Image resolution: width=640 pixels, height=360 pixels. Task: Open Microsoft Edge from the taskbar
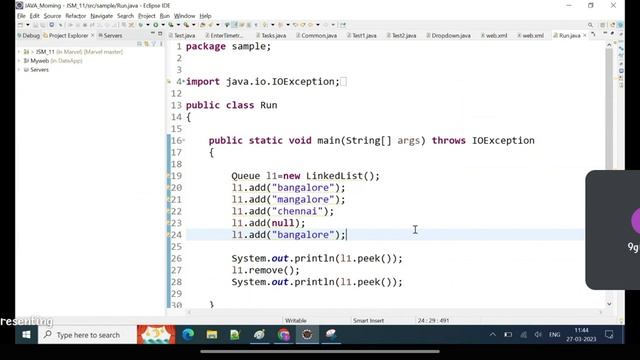[x=188, y=335]
